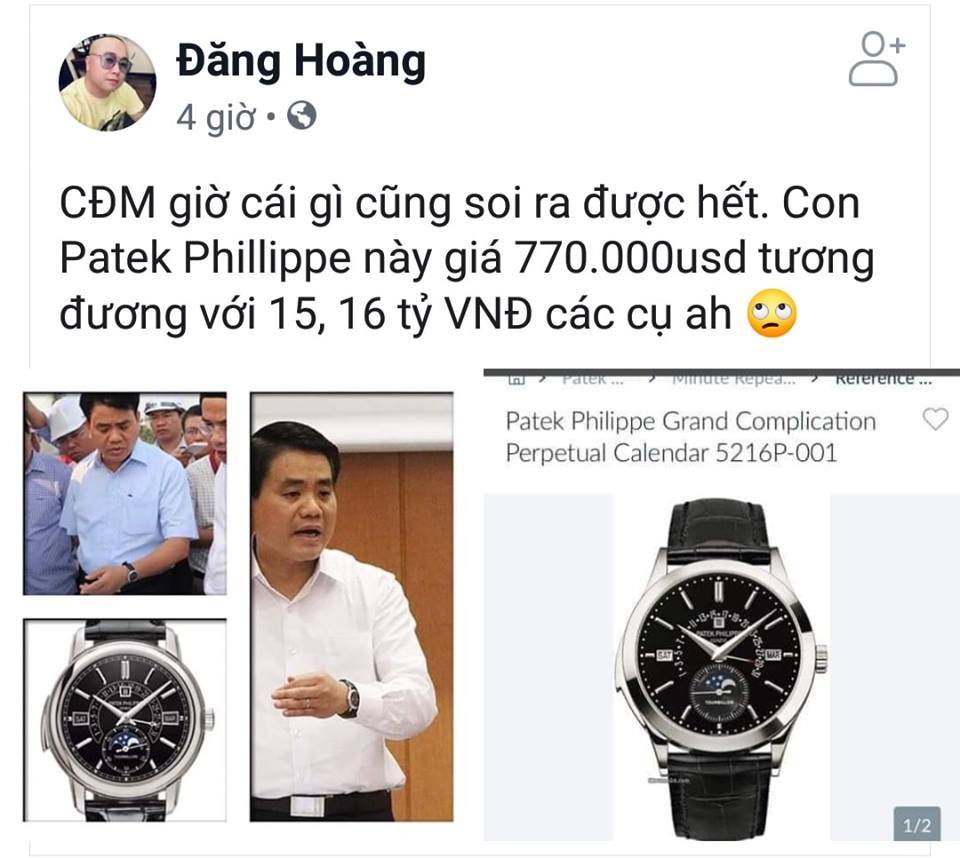Click the add friend icon
The image size is (960, 858).
tap(876, 59)
